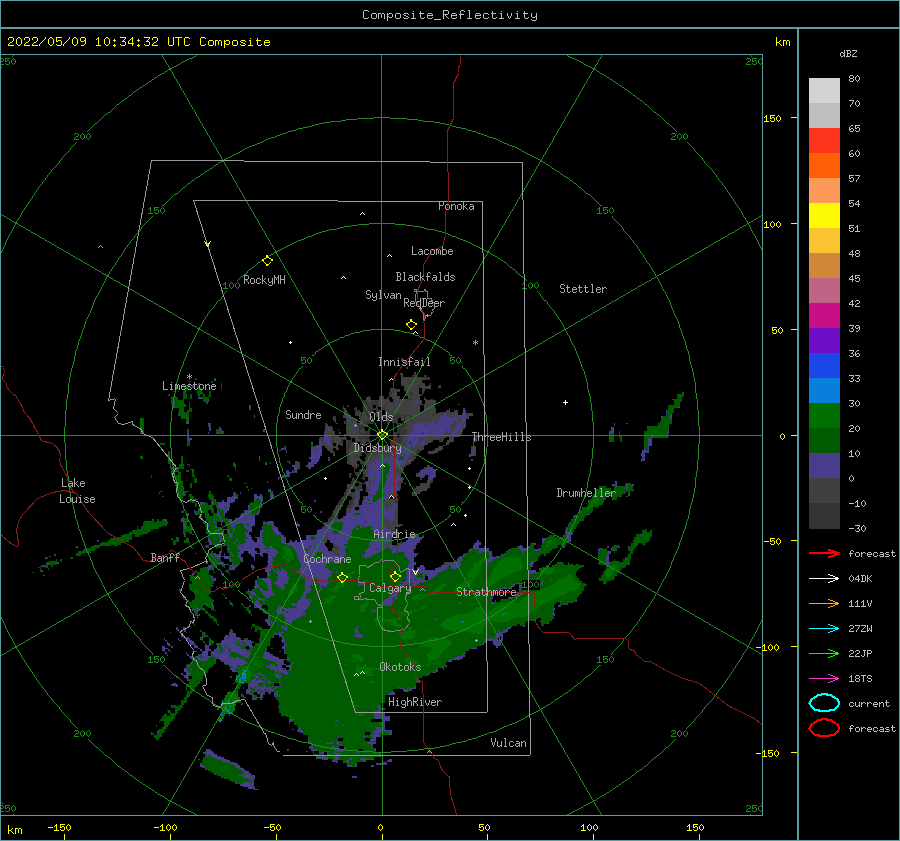Click the asterisk marker above Limestone

[189, 377]
